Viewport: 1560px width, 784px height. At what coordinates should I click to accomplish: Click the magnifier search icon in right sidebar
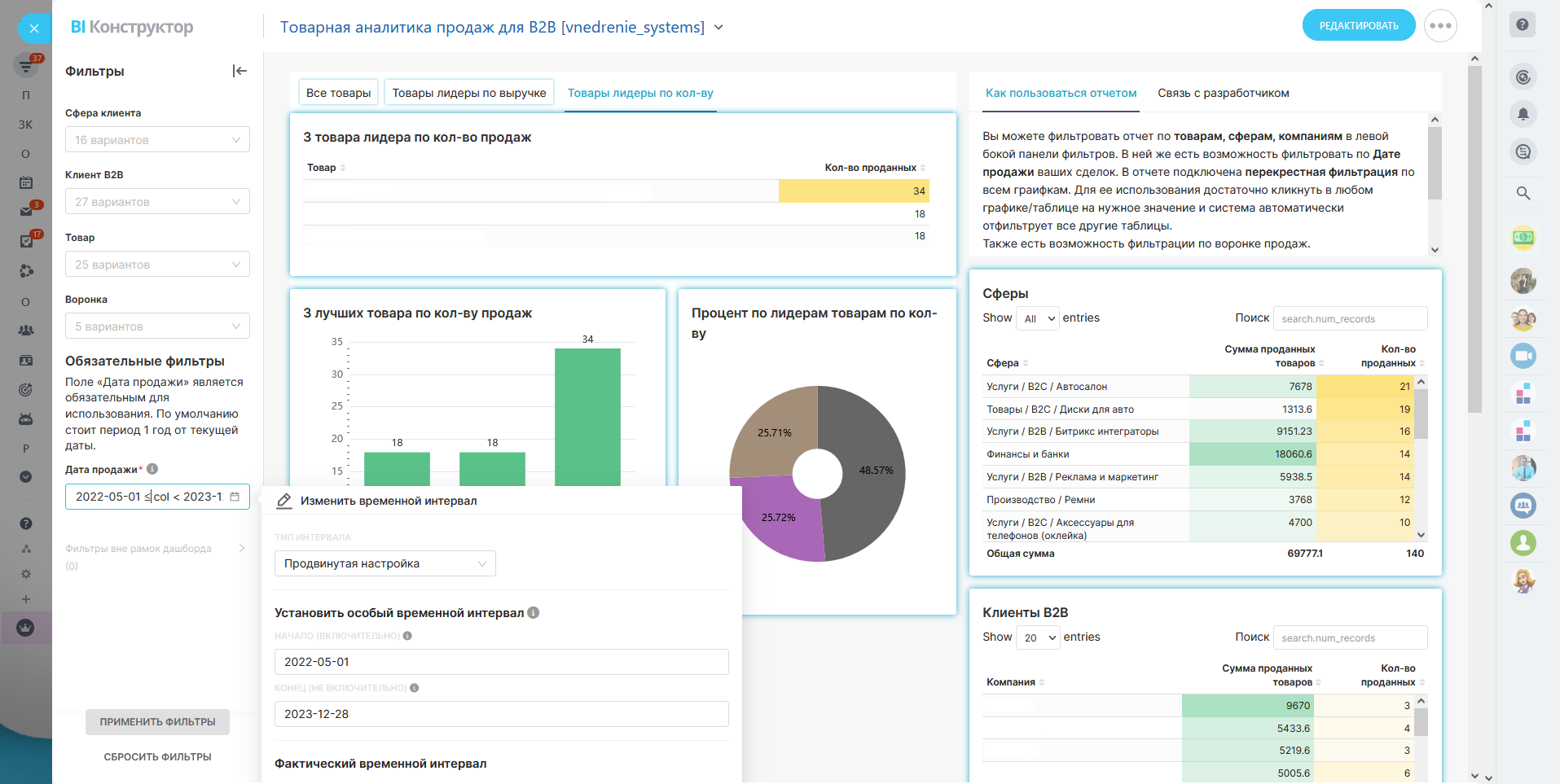1523,193
